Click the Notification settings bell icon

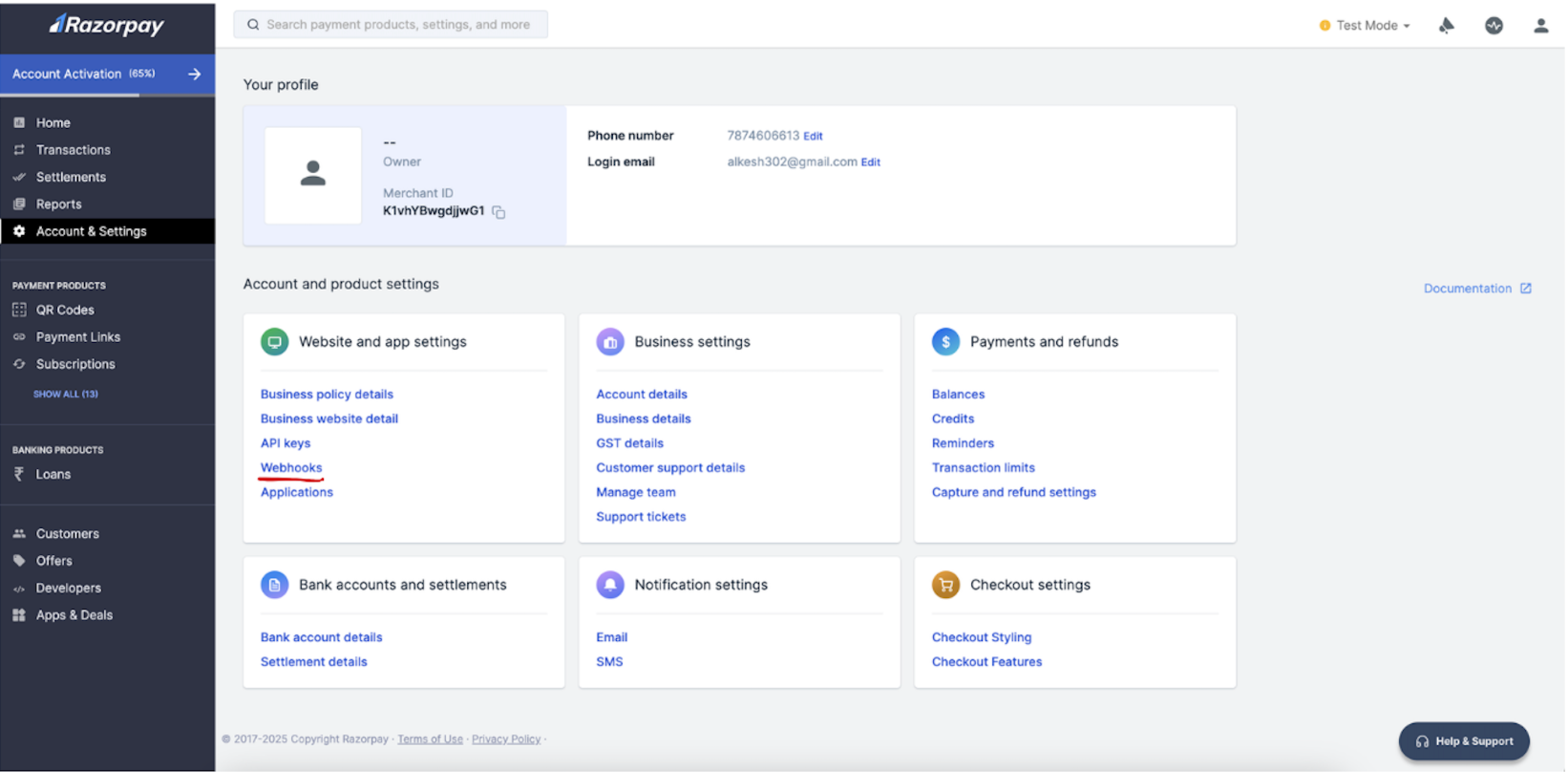click(x=610, y=585)
